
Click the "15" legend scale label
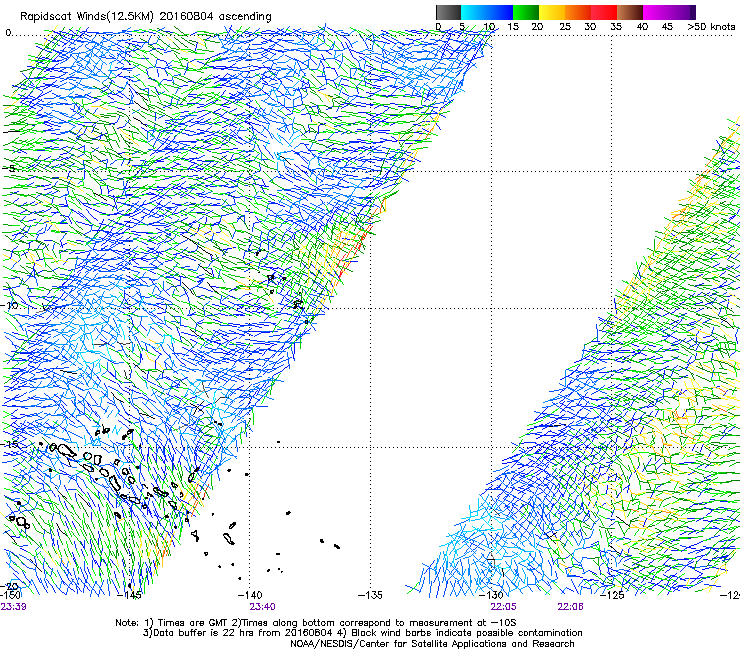click(x=513, y=27)
